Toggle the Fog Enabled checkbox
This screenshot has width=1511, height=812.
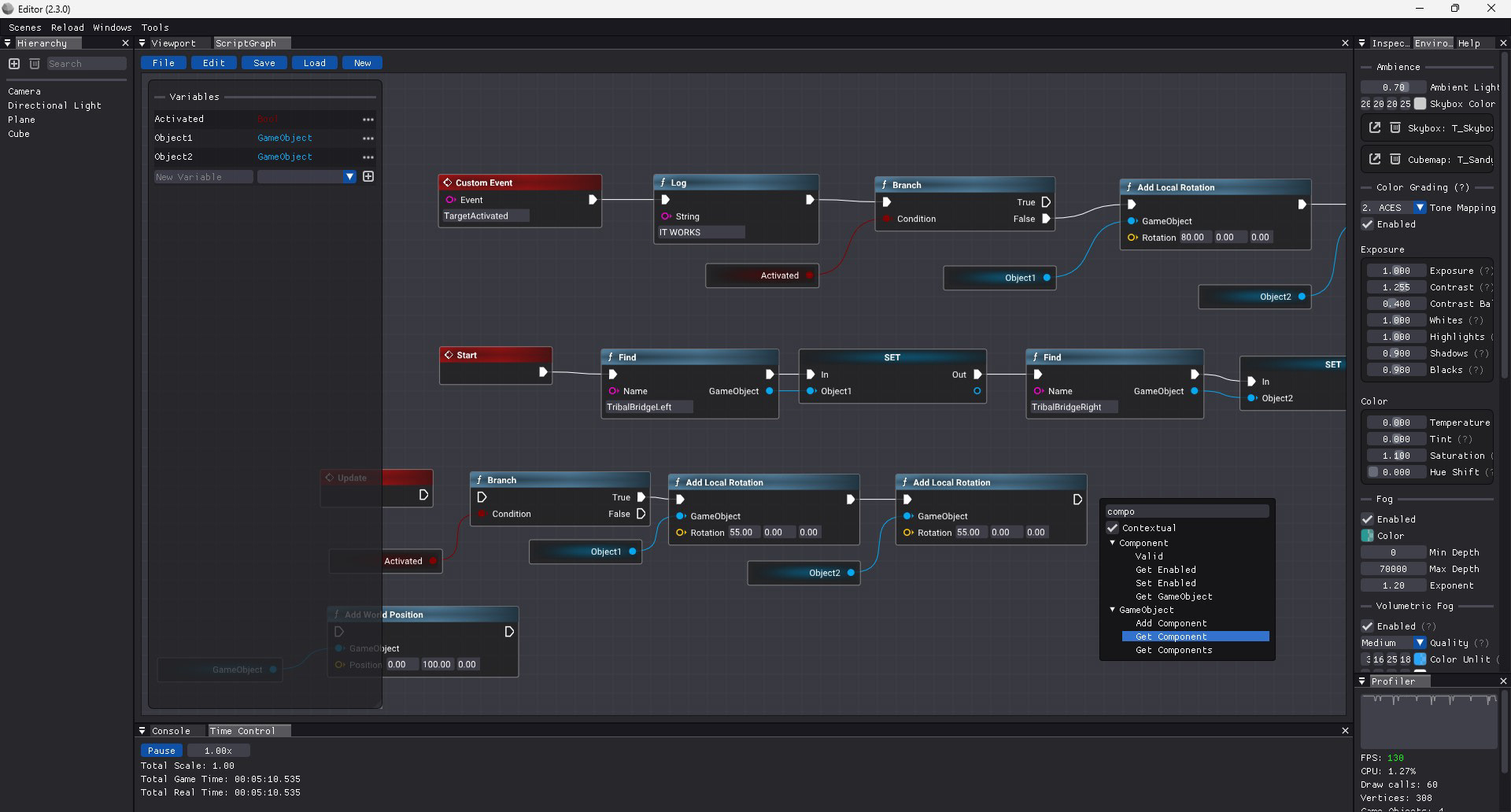tap(1368, 519)
